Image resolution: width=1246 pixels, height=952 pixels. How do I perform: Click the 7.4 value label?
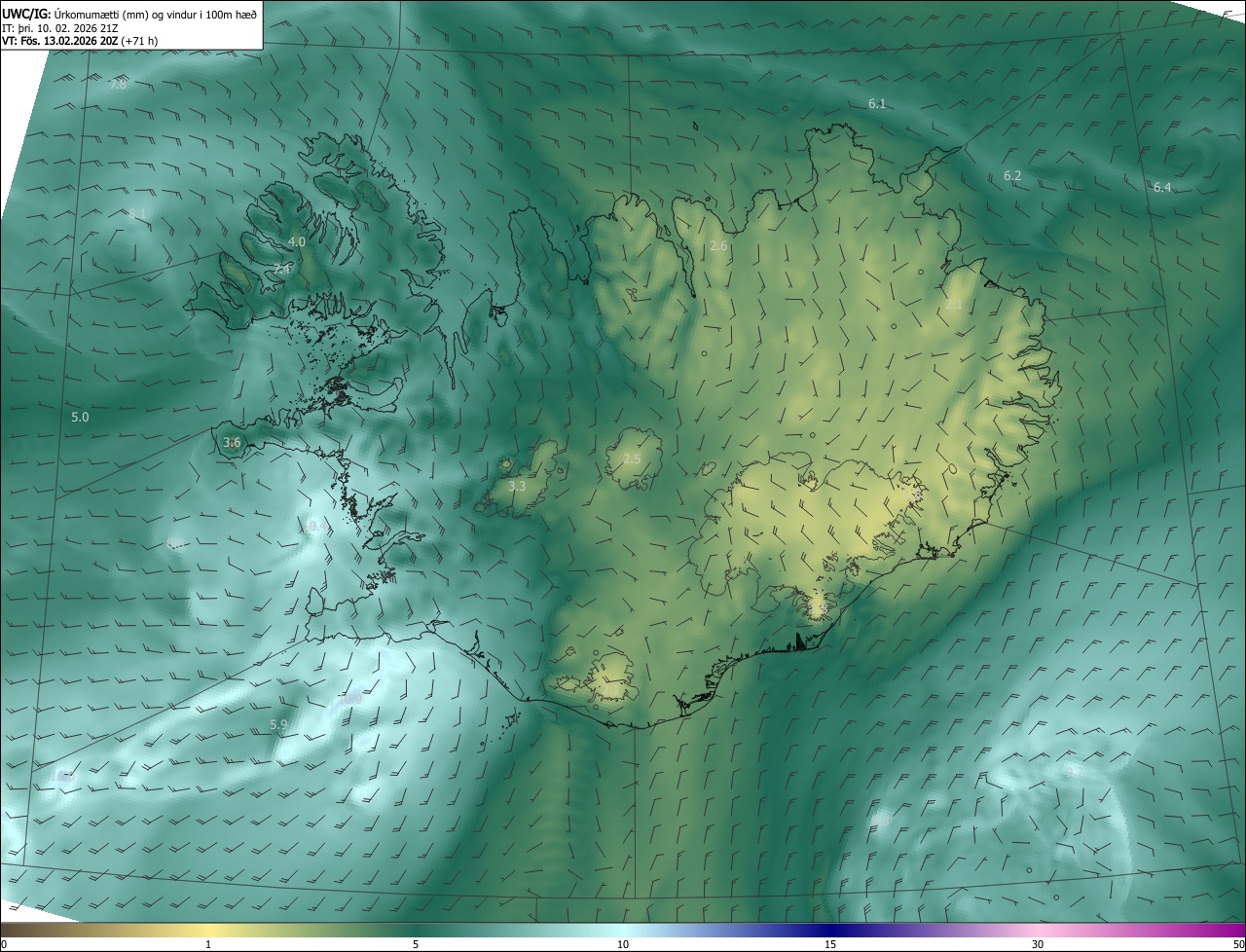tap(281, 269)
